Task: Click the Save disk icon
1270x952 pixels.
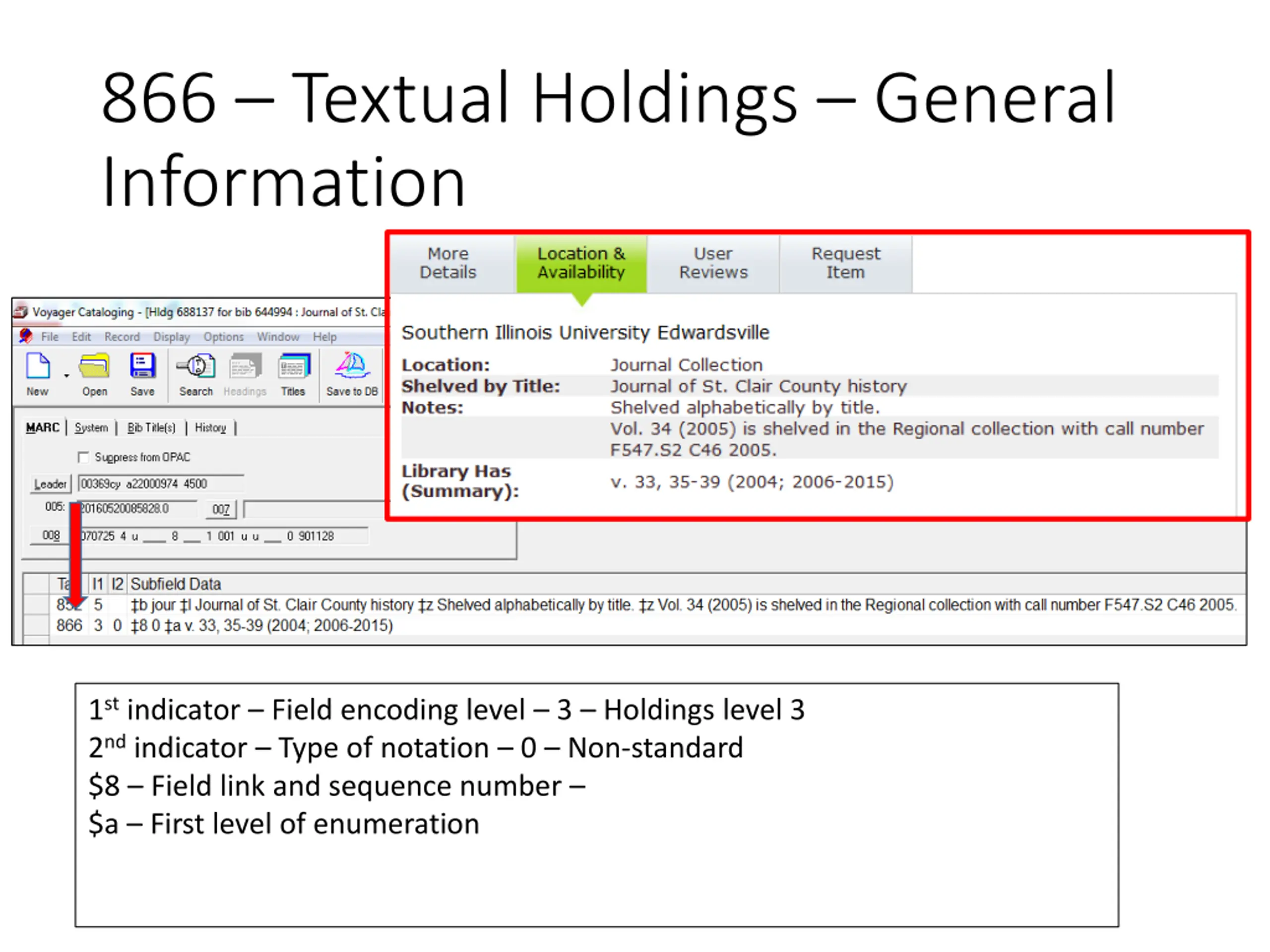Action: coord(142,365)
